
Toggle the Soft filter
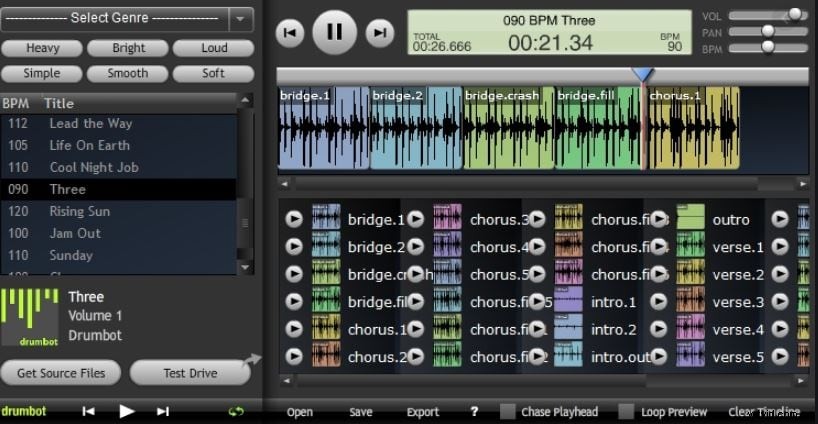pos(213,74)
